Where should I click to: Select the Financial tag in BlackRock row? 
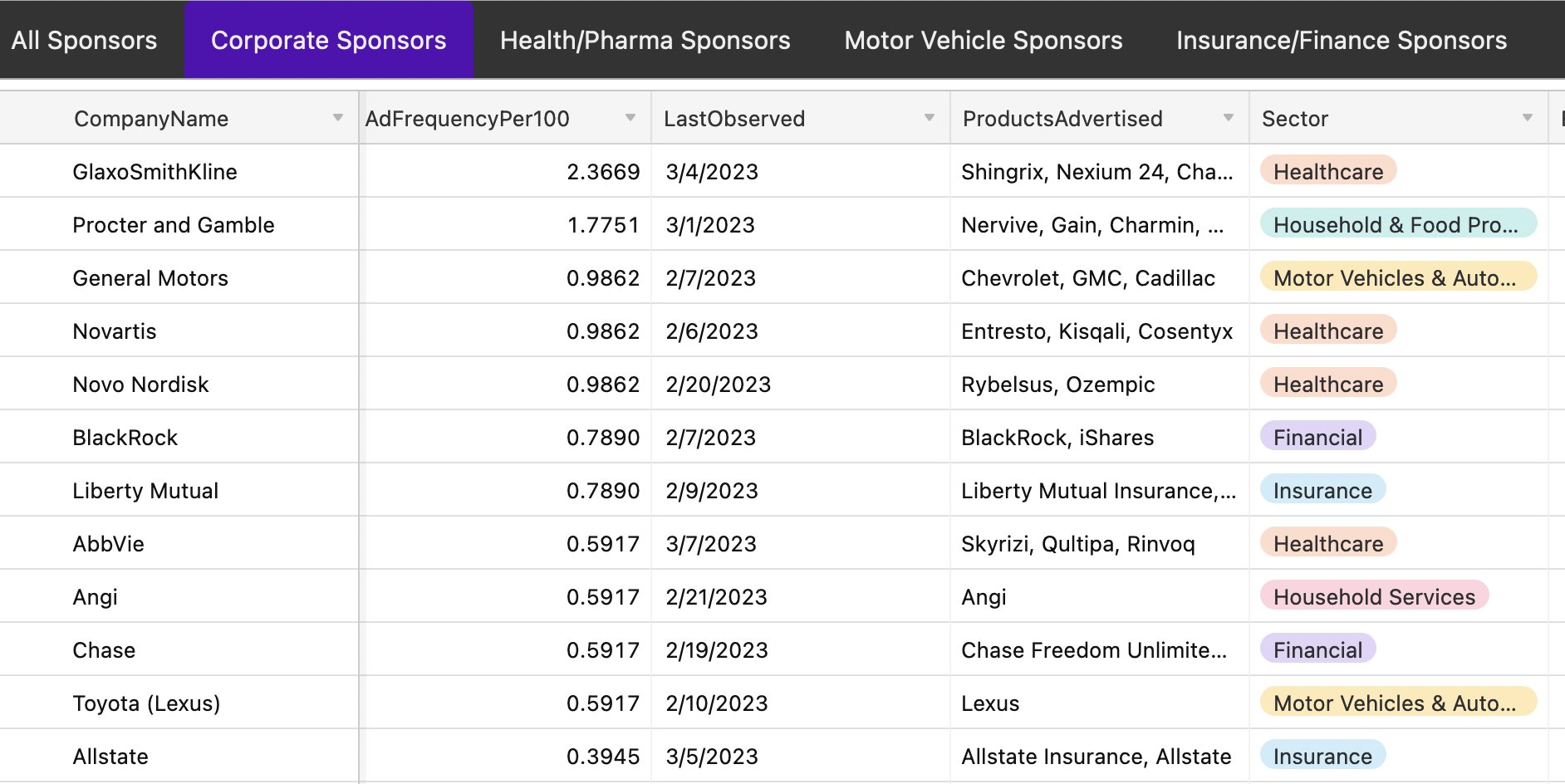pyautogui.click(x=1318, y=437)
